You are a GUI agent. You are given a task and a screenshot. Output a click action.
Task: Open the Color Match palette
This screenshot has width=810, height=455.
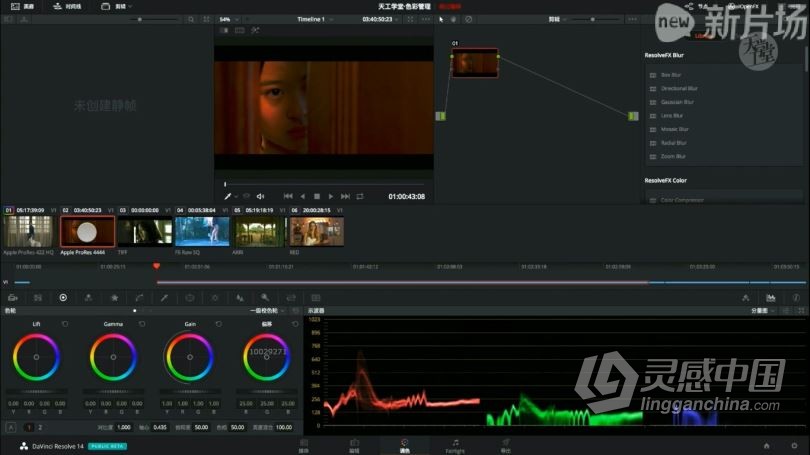38,298
